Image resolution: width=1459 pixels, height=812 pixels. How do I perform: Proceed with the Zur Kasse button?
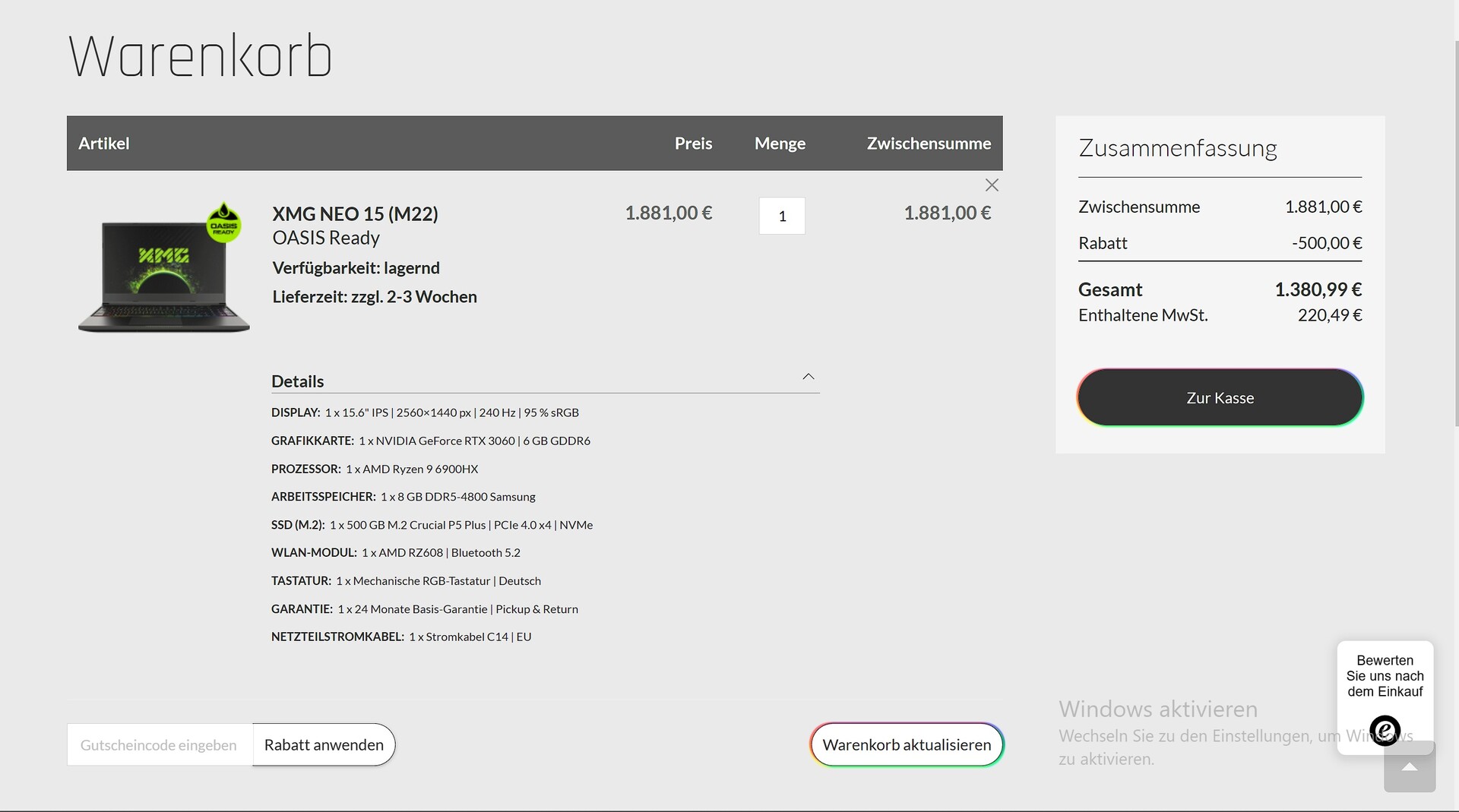[1220, 398]
